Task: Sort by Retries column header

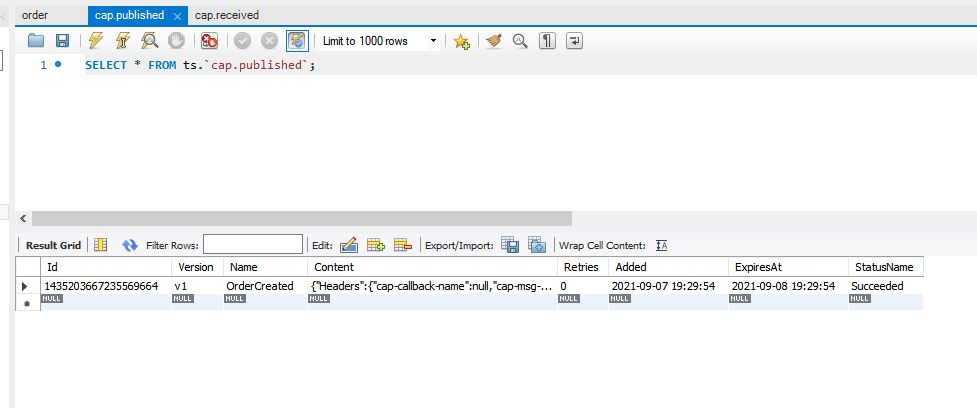Action: [583, 267]
